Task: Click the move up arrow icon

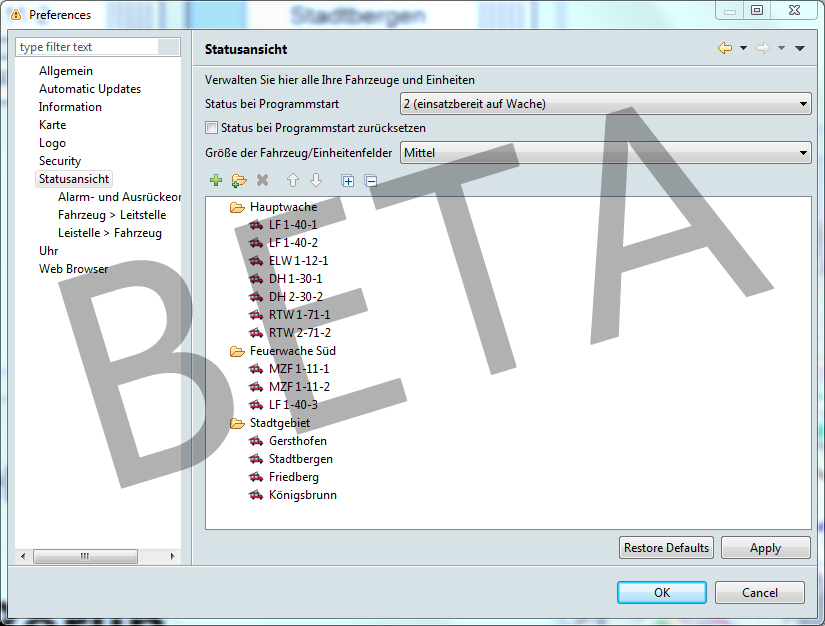Action: [x=293, y=181]
